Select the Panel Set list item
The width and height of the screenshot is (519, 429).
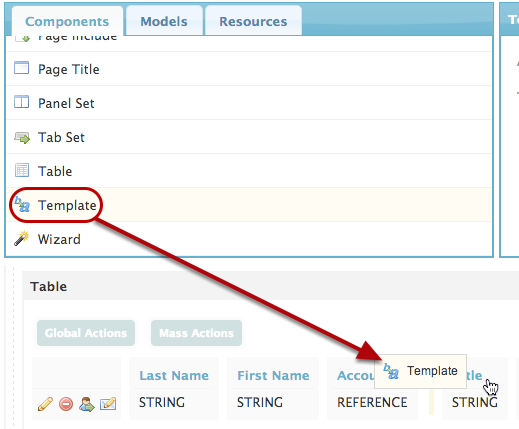pos(249,103)
